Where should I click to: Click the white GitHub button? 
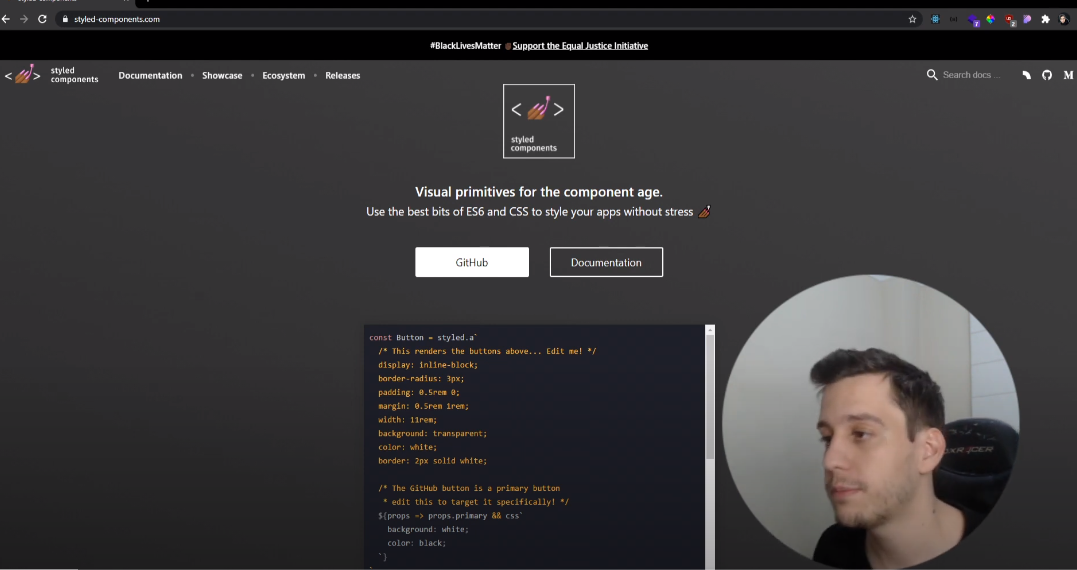point(472,262)
